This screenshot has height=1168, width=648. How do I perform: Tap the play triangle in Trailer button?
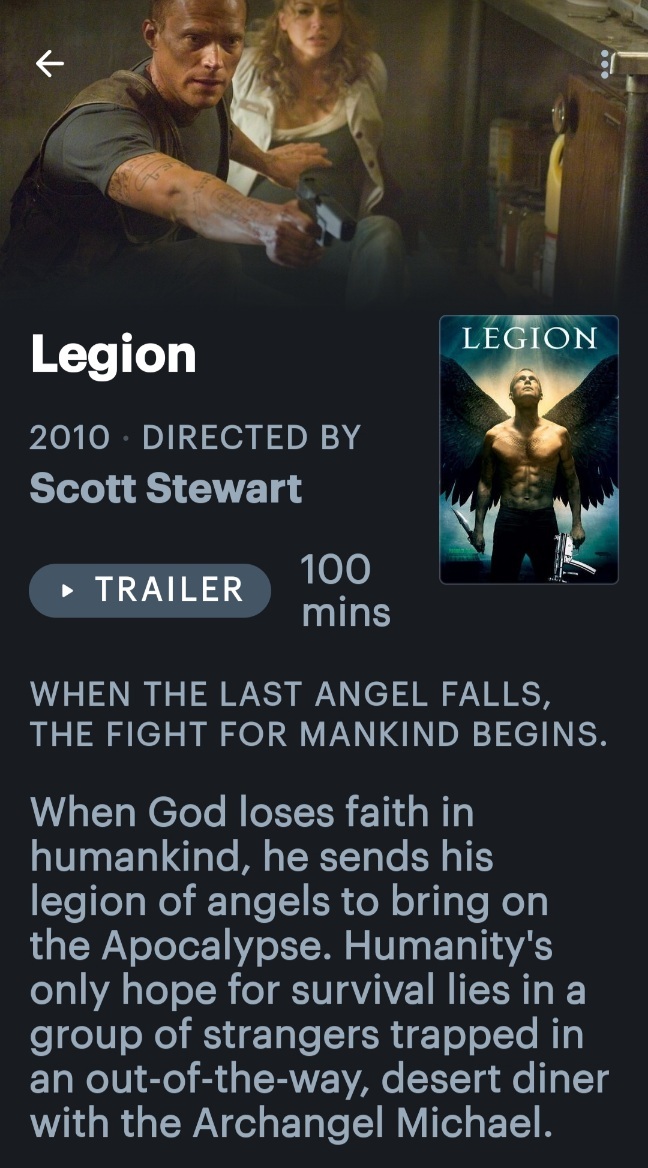coord(68,591)
